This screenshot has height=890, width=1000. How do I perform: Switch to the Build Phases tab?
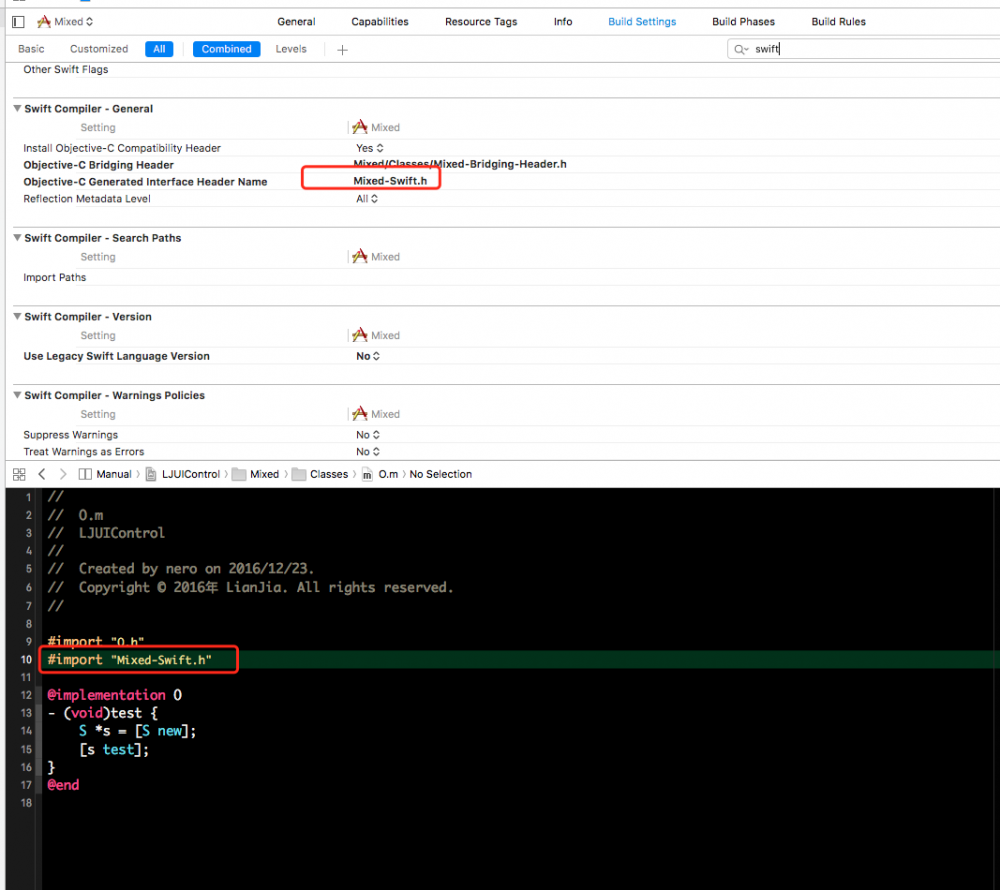[x=743, y=21]
